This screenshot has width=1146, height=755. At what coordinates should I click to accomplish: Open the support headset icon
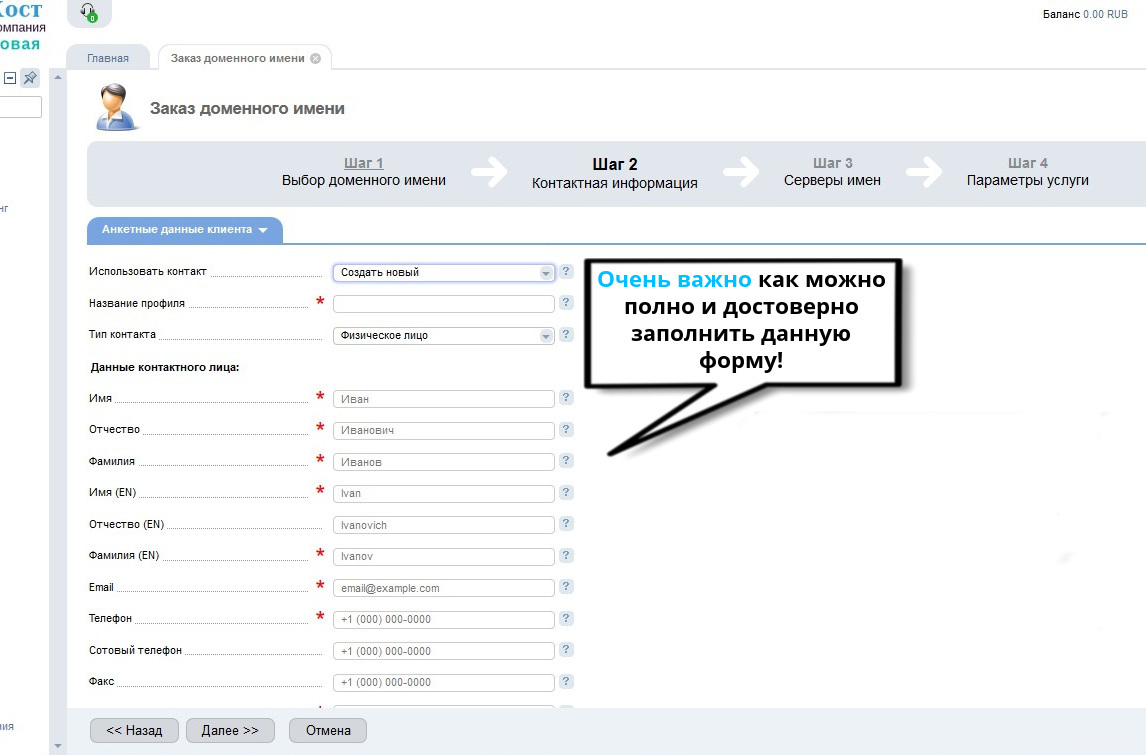[x=88, y=12]
